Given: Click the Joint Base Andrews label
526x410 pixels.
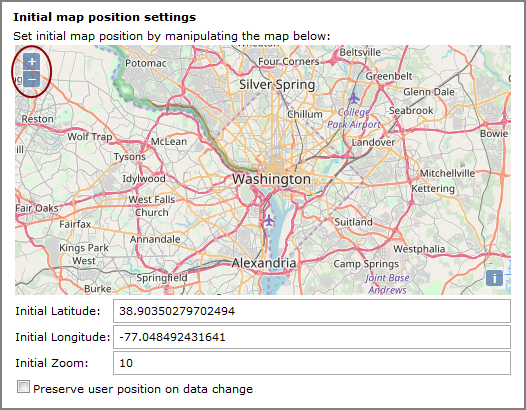Looking at the screenshot, I should 387,284.
